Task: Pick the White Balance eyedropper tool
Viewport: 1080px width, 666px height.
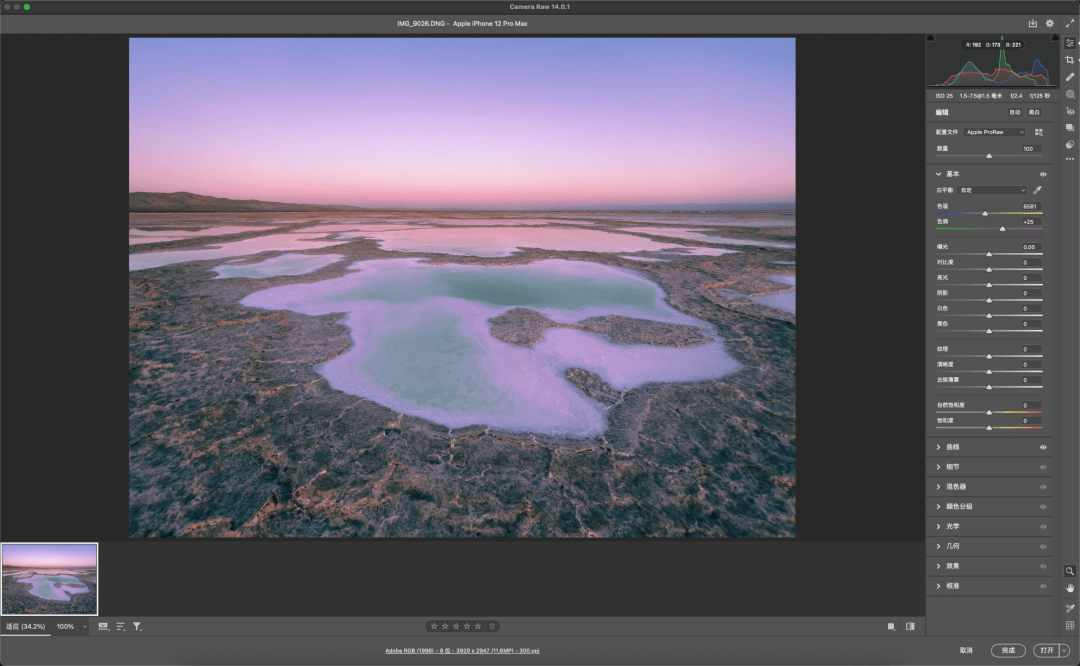Action: click(x=1037, y=190)
